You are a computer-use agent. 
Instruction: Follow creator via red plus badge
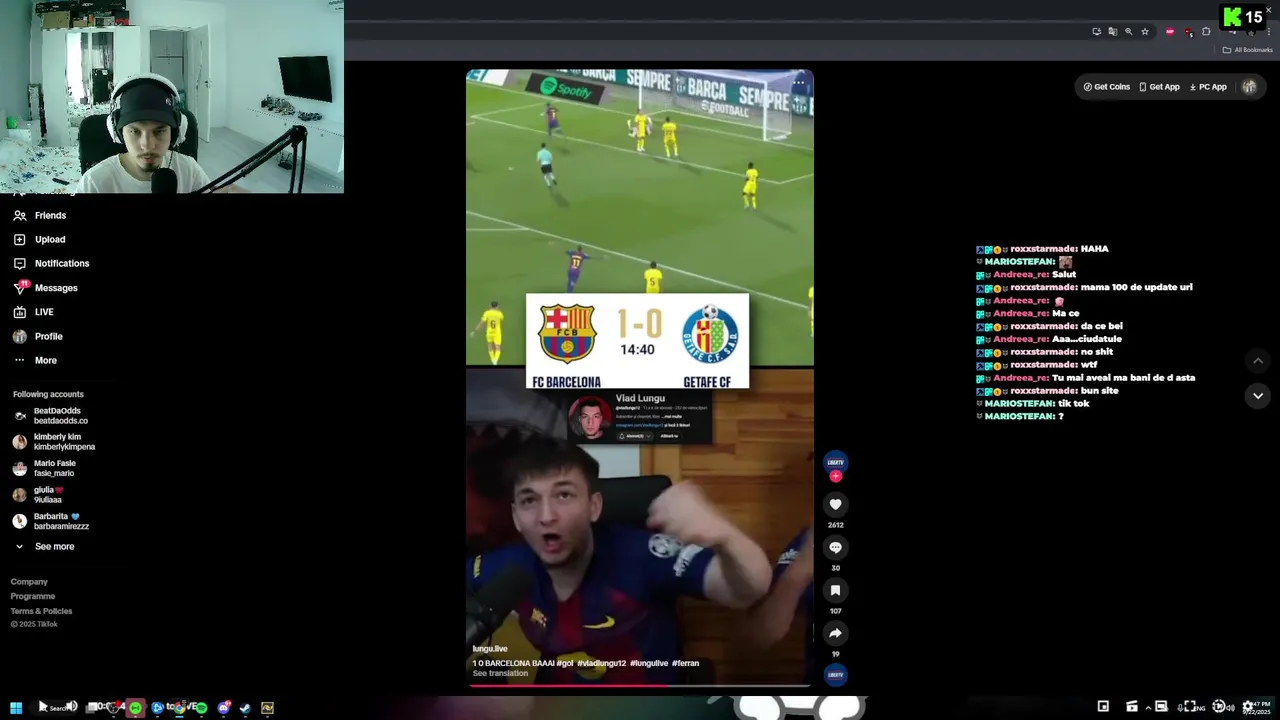835,477
